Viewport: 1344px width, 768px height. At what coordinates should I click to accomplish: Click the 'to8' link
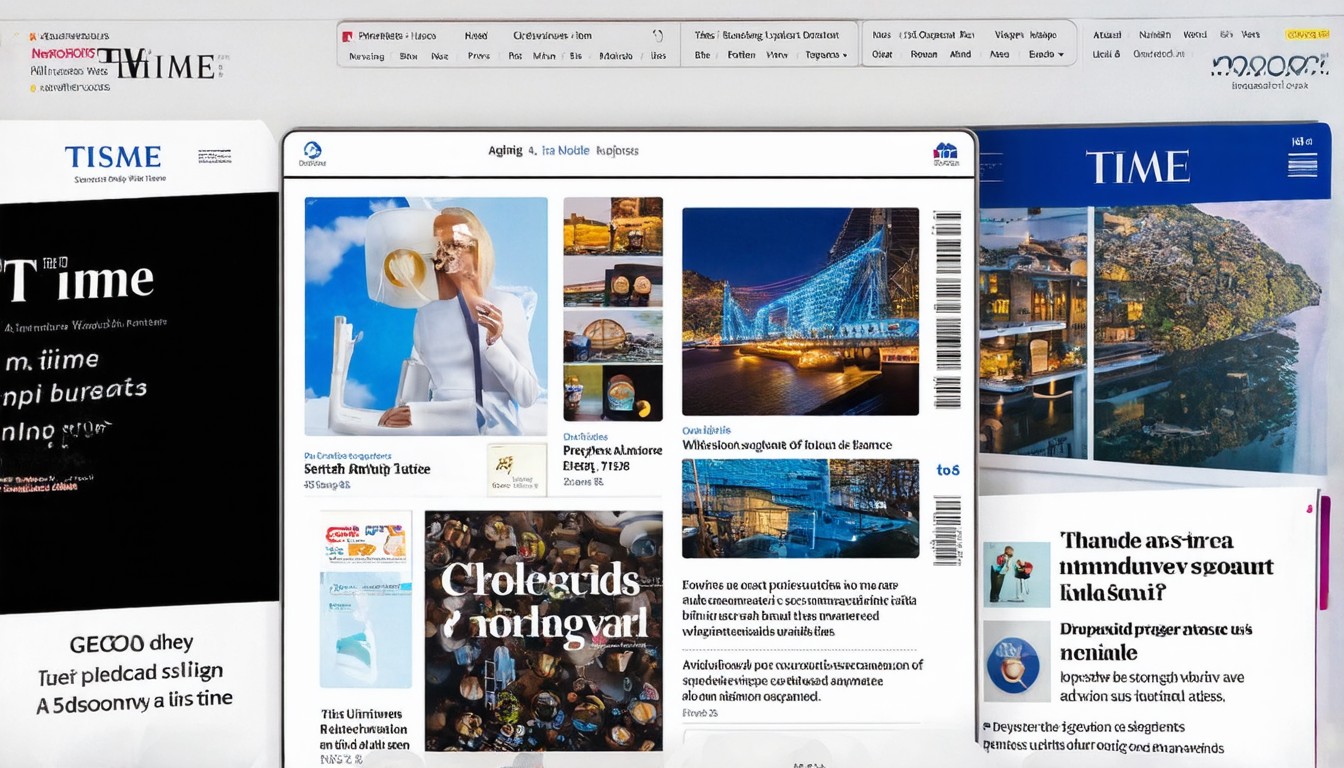click(x=947, y=469)
